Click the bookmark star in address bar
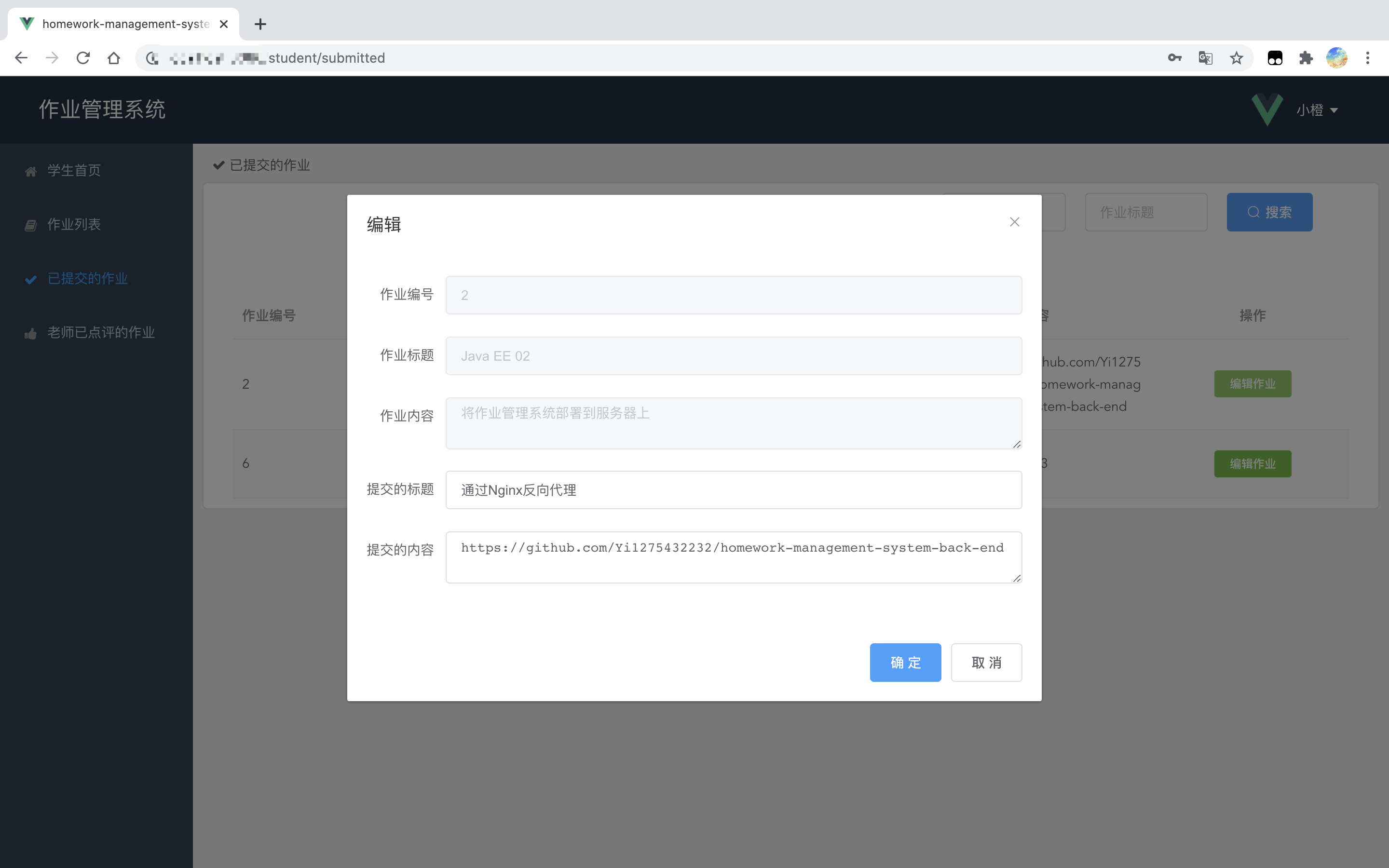Image resolution: width=1389 pixels, height=868 pixels. click(x=1236, y=57)
